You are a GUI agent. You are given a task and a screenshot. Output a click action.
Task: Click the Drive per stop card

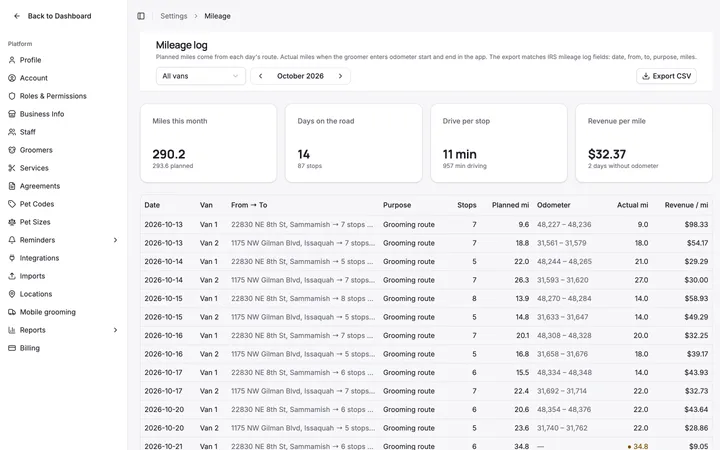(x=499, y=143)
